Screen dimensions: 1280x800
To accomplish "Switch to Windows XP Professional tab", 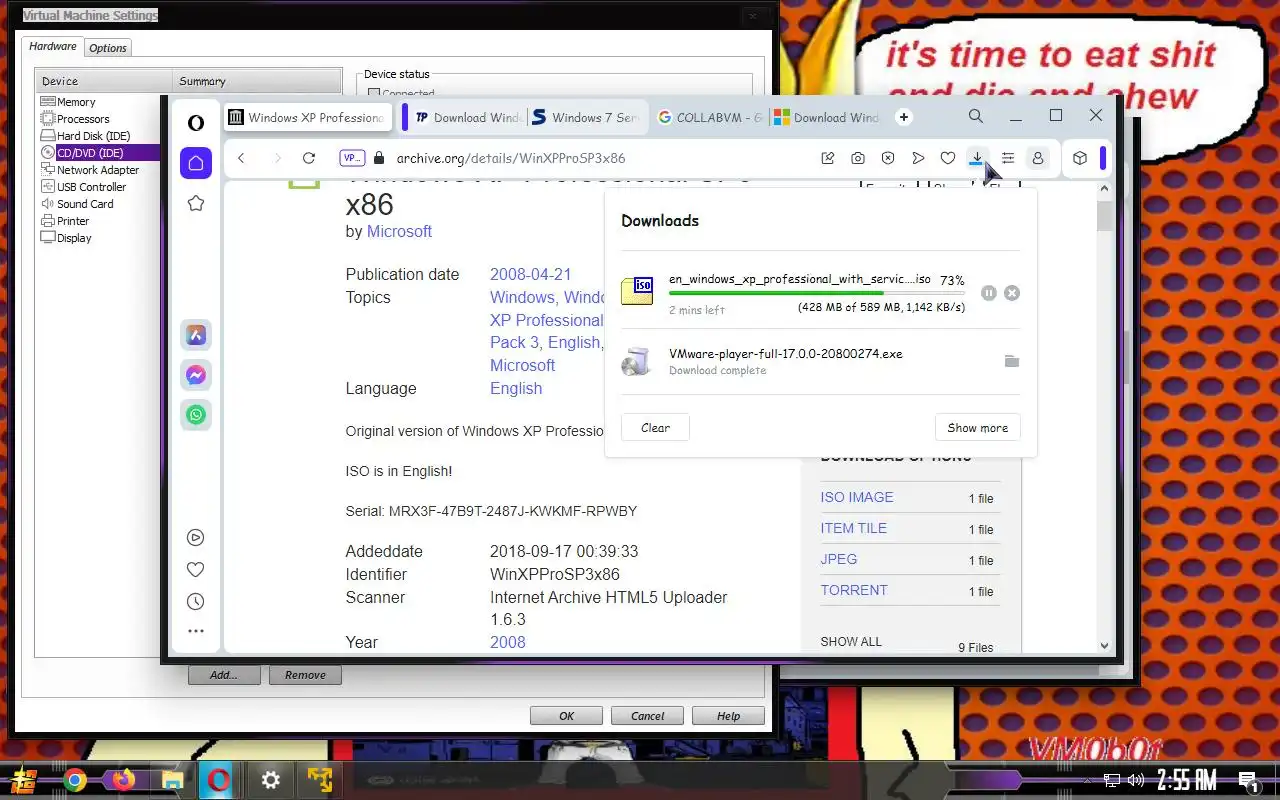I will (306, 117).
